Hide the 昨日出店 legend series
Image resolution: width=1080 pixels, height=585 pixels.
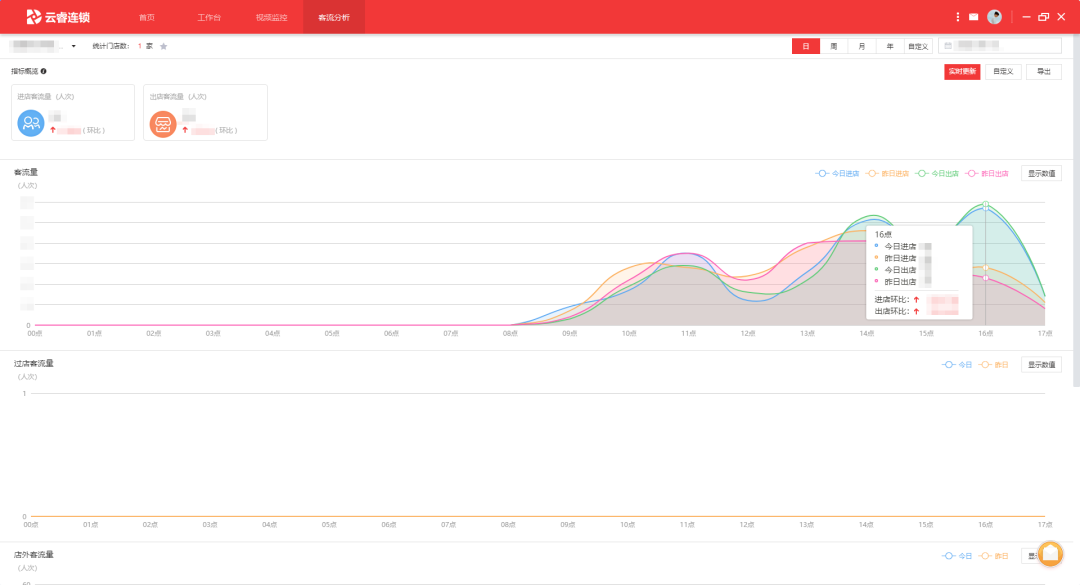click(988, 173)
